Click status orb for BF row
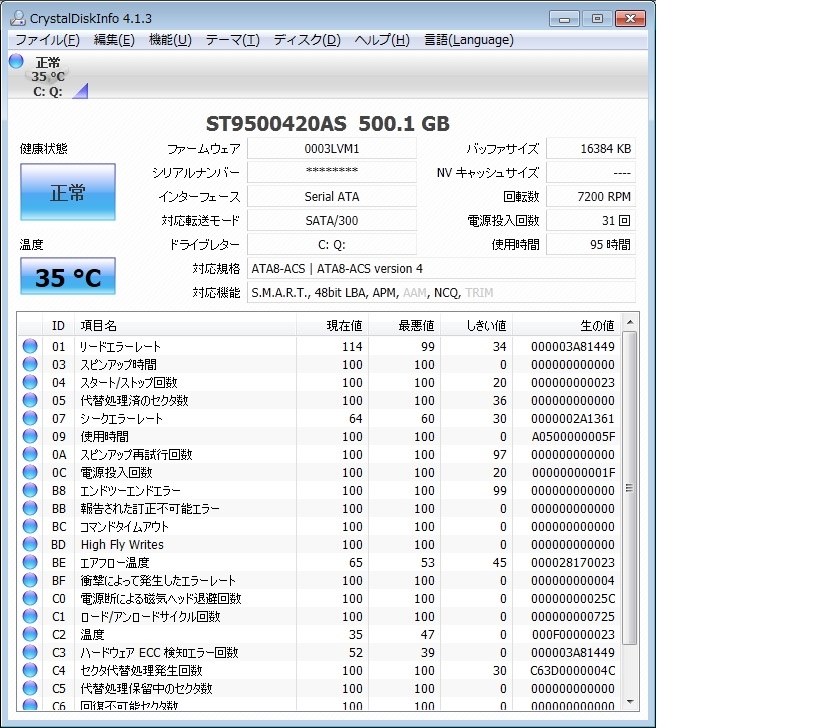819x728 pixels. [x=30, y=580]
